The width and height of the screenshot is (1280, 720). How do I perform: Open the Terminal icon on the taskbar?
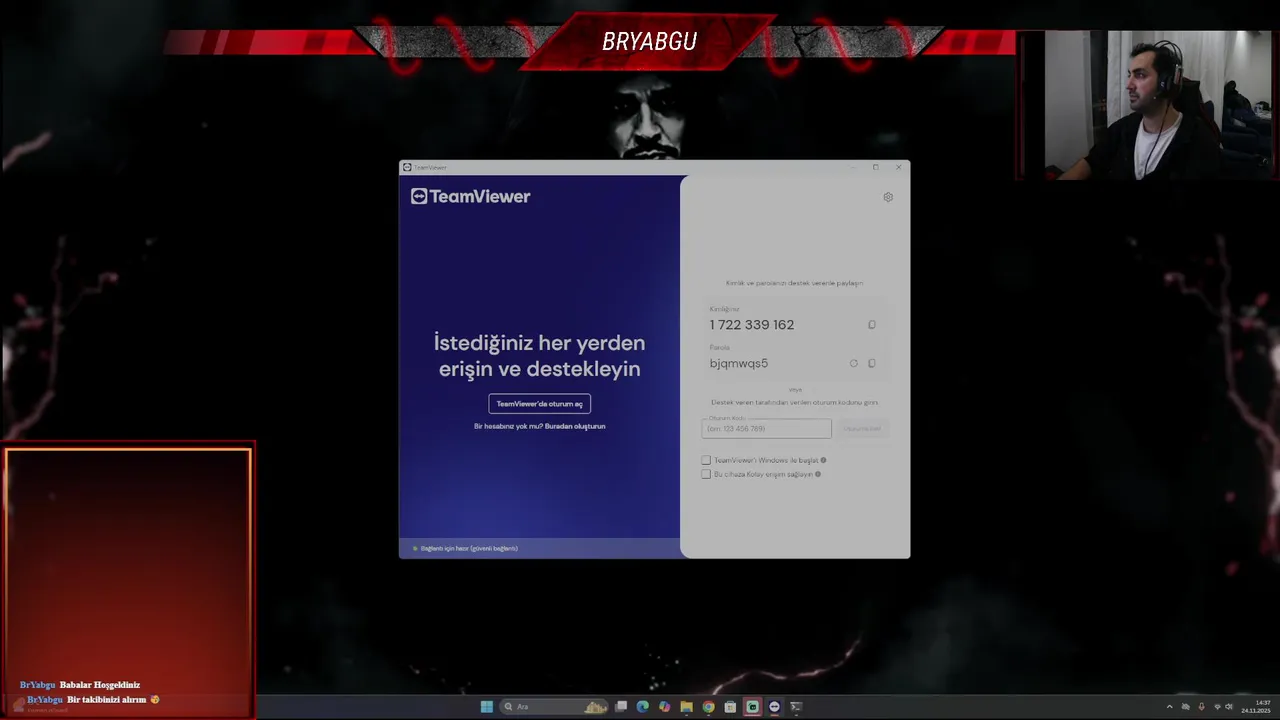coord(796,707)
